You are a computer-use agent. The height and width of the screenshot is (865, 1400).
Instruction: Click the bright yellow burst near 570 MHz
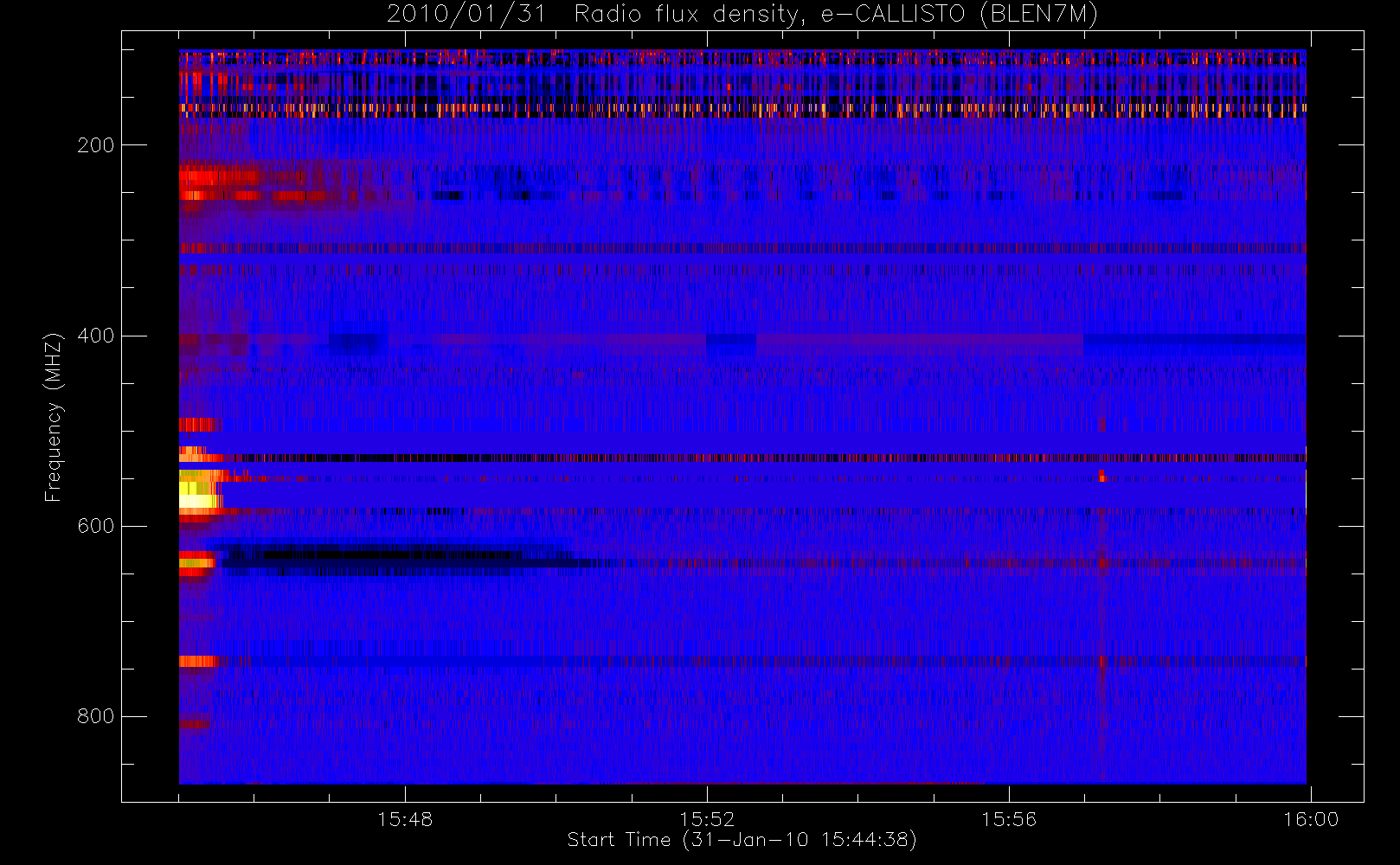tap(199, 495)
